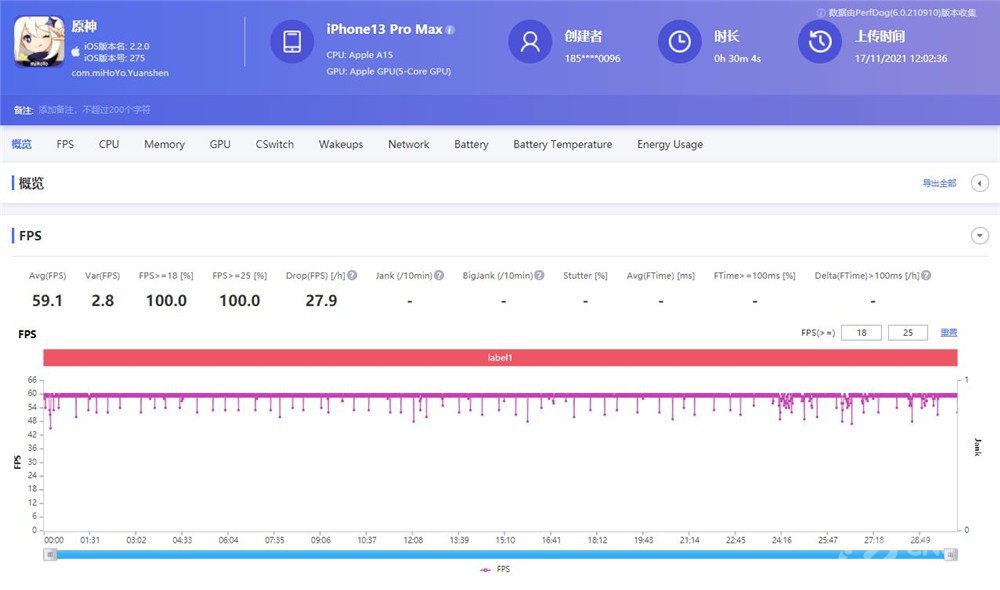1000x590 pixels.
Task: Collapse the overview panel arrow button
Action: coord(980,183)
